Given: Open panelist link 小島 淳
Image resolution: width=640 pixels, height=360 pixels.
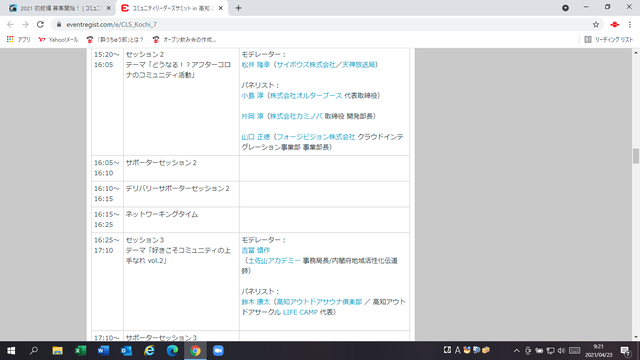Looking at the screenshot, I should 252,96.
